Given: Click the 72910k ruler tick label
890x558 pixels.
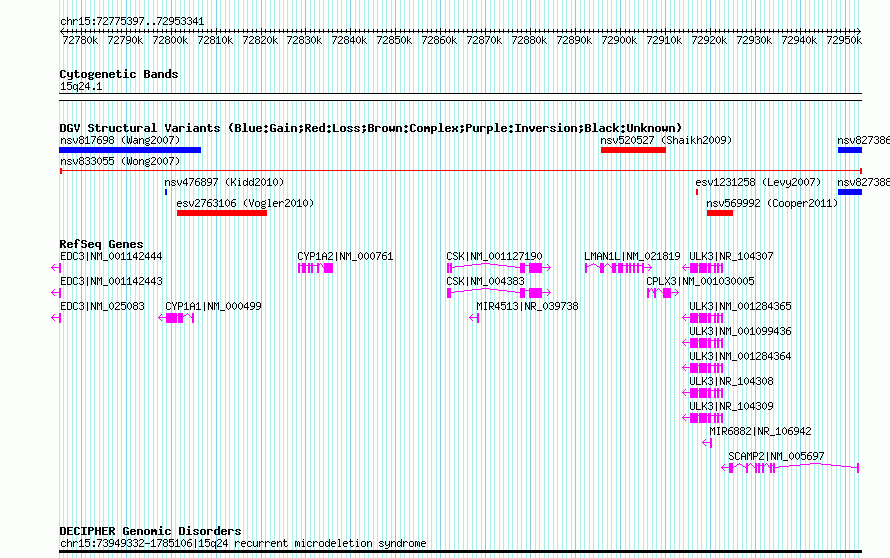Looking at the screenshot, I should (664, 40).
